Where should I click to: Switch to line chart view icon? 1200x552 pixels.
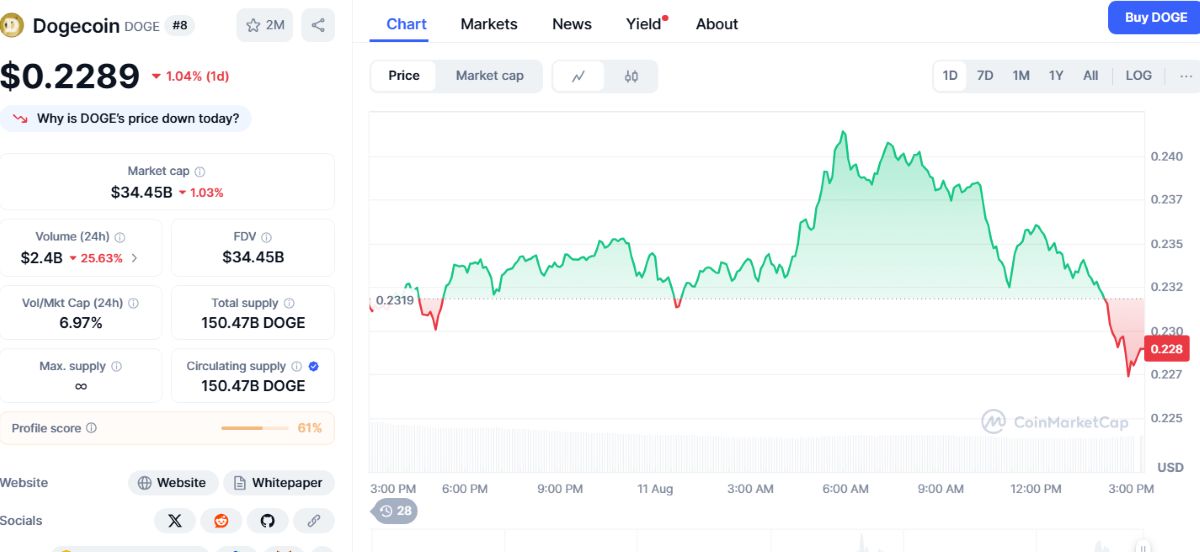579,76
